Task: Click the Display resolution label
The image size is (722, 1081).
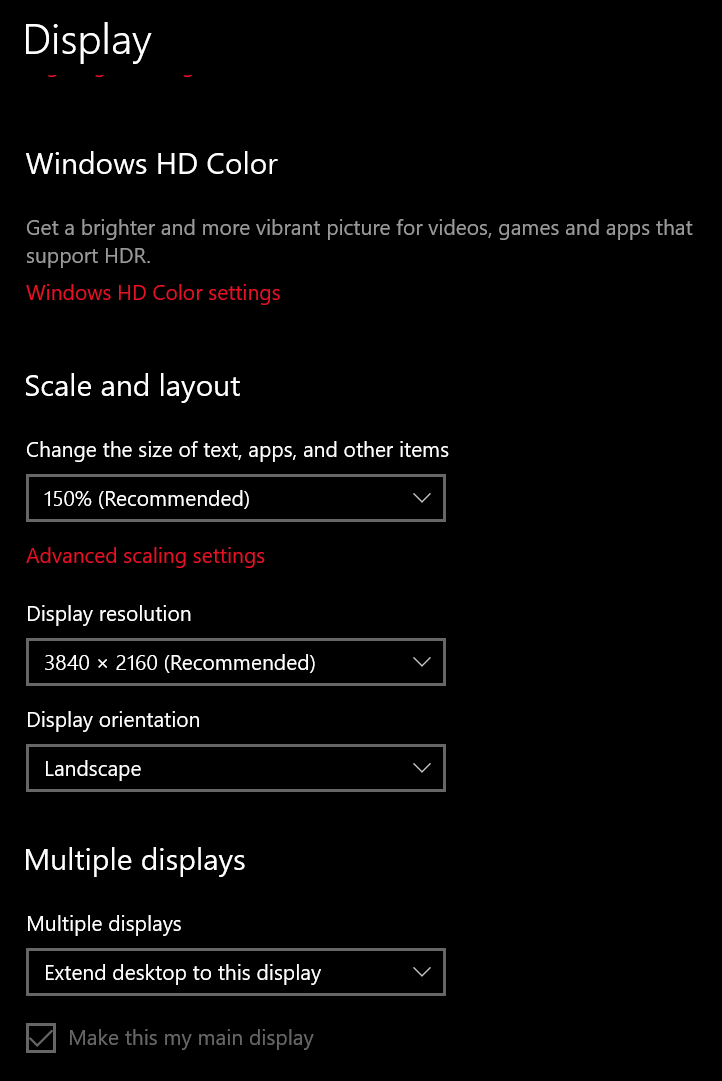Action: click(109, 614)
